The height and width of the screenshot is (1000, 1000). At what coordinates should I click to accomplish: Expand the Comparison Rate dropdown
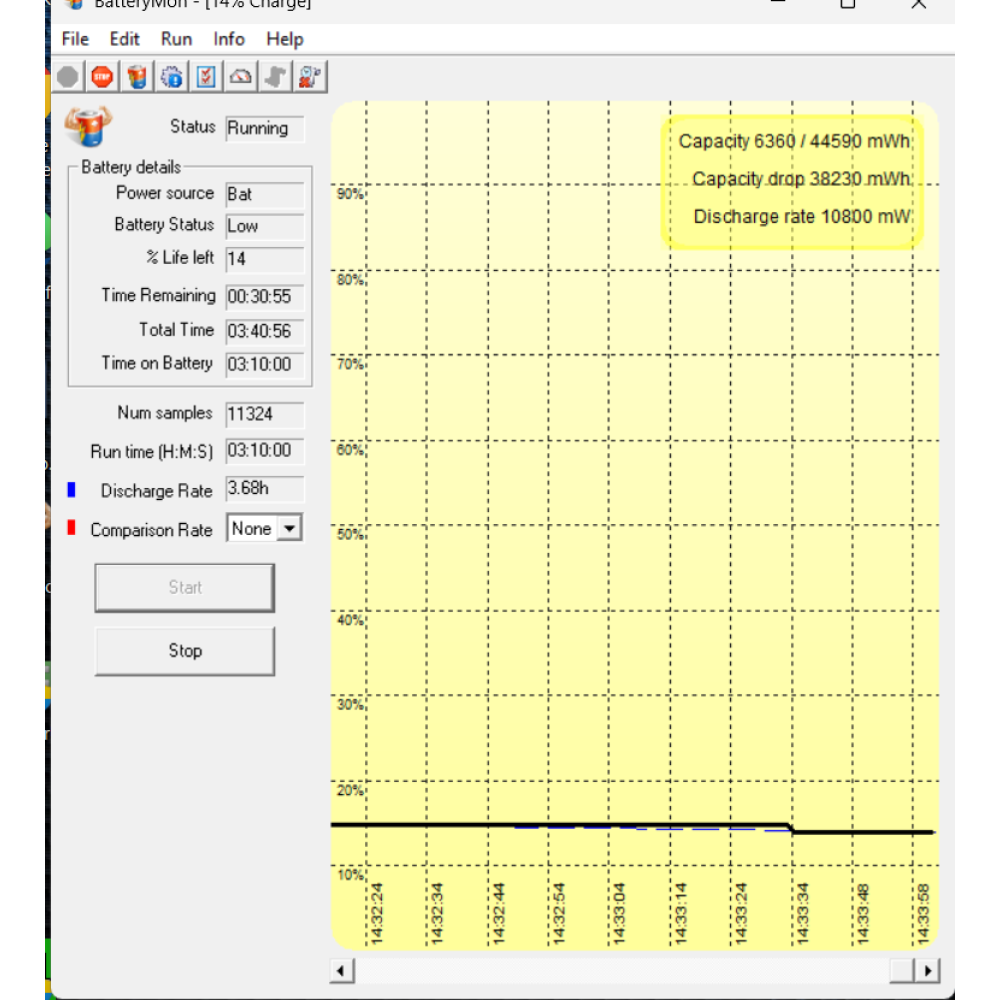click(x=289, y=529)
